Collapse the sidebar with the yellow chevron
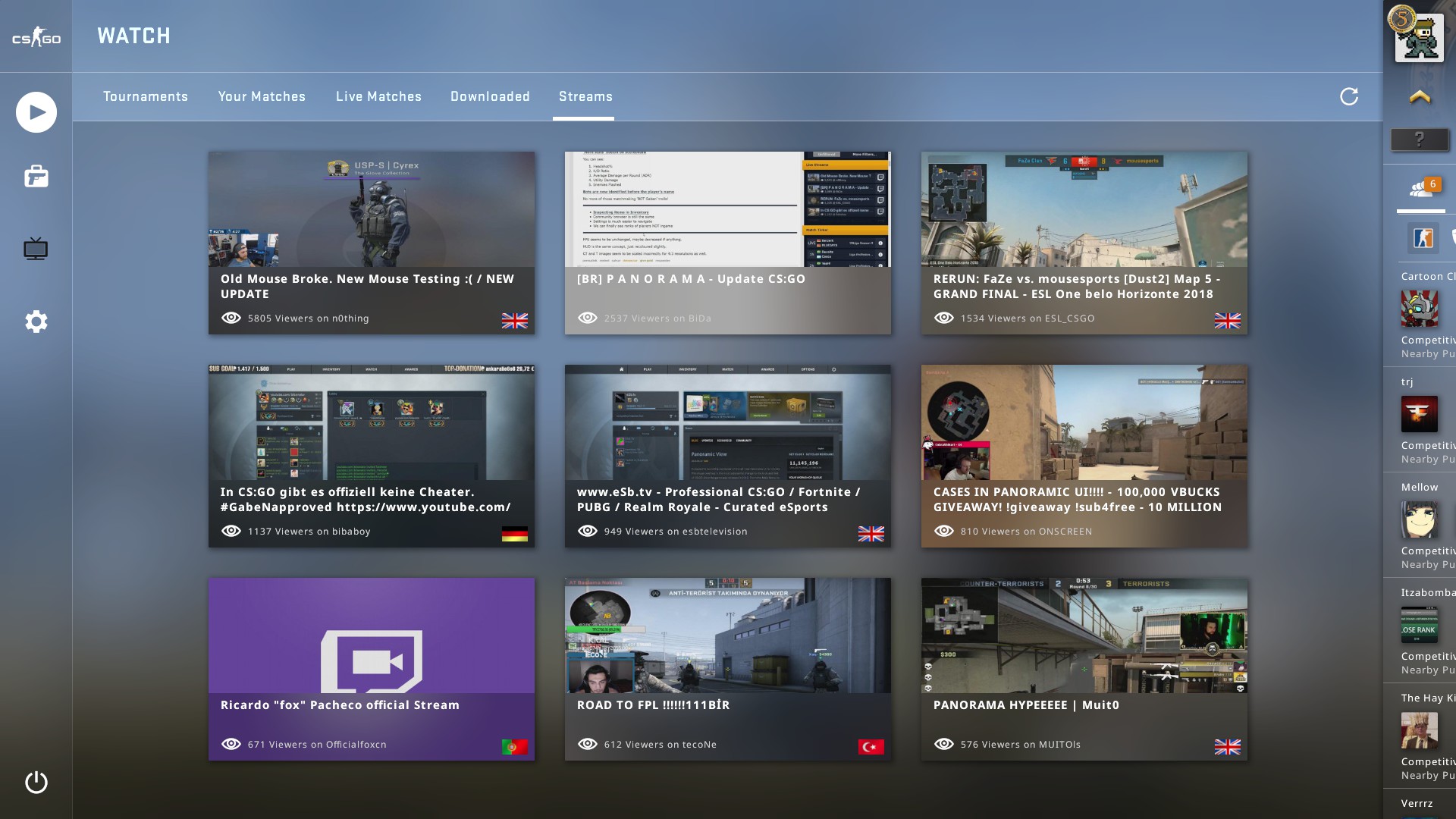 point(1420,96)
